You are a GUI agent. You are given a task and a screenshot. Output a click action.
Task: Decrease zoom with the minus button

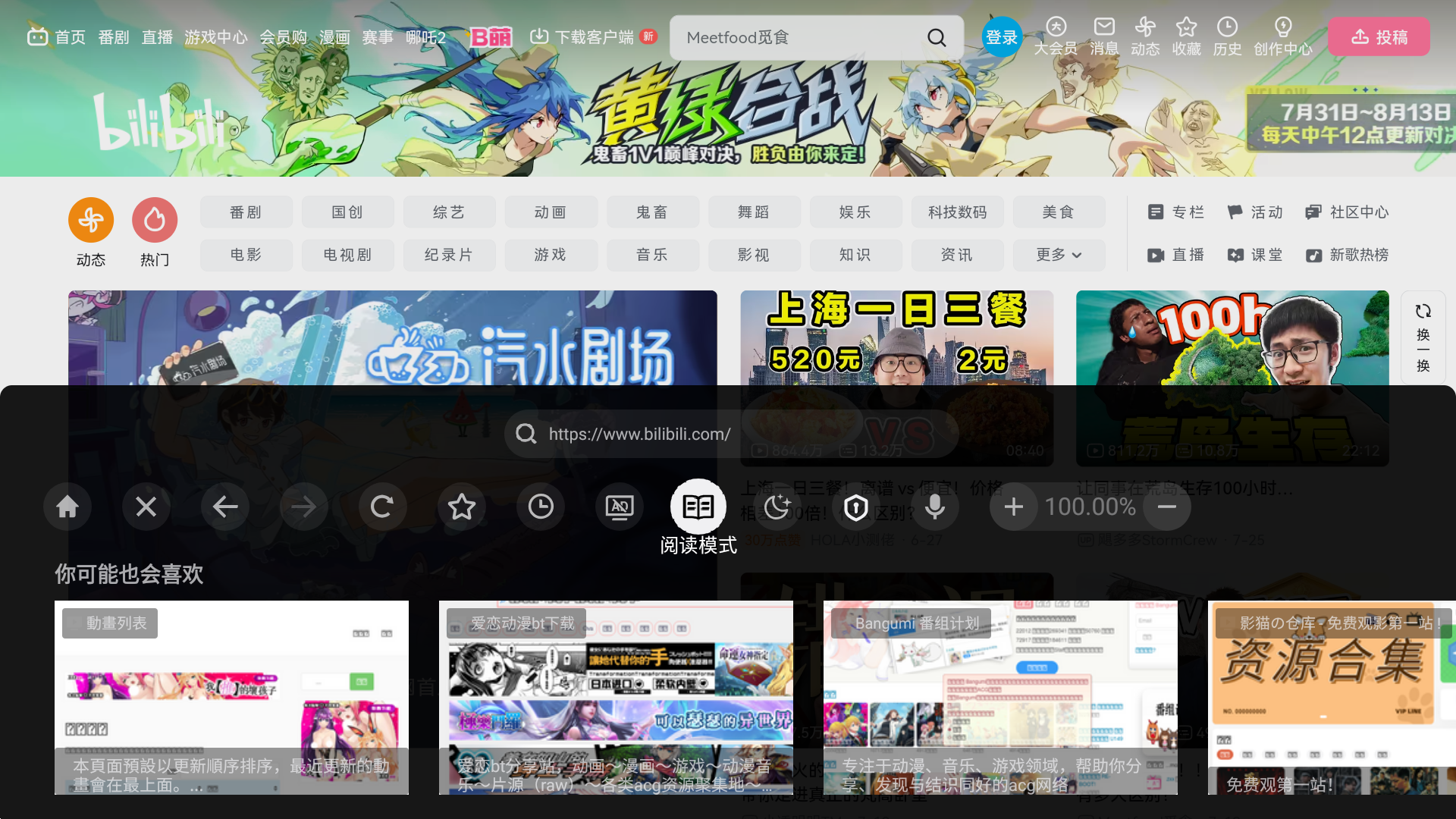1167,507
